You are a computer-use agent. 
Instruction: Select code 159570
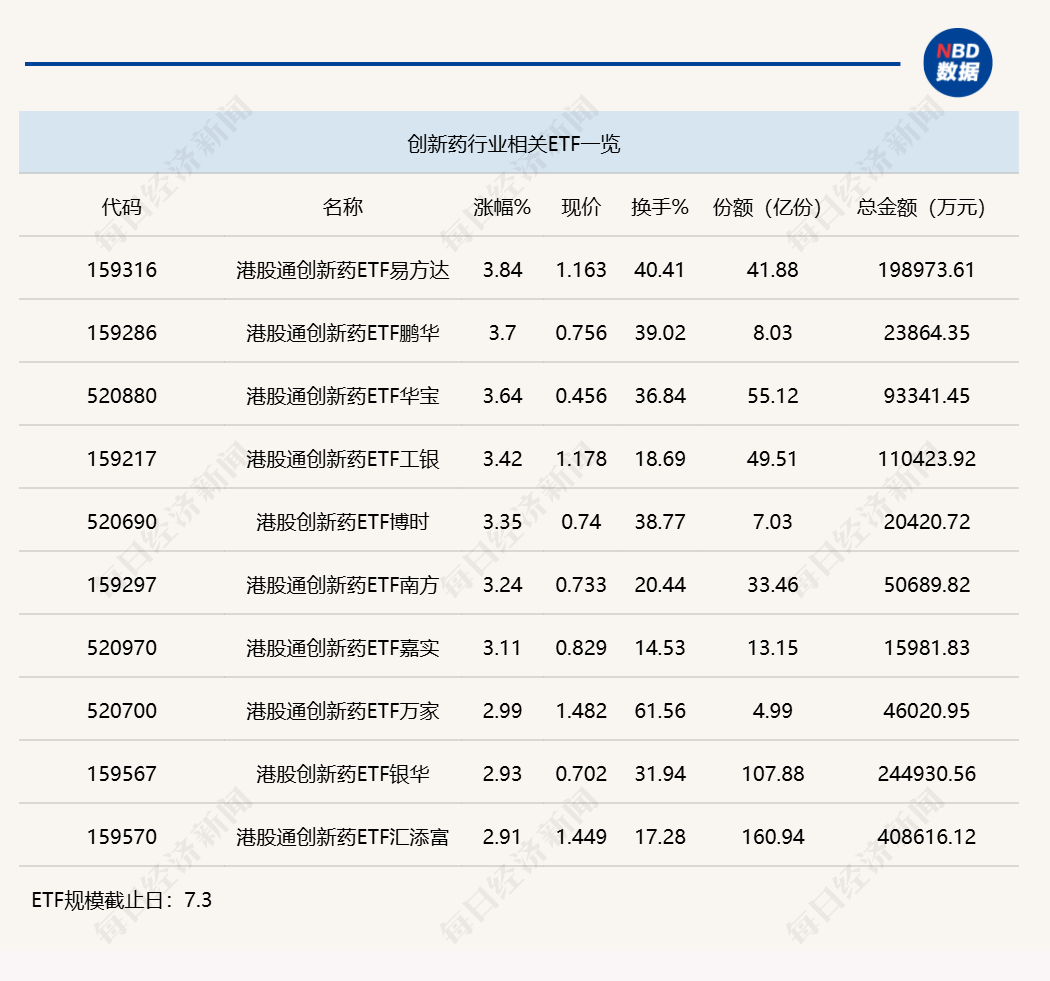pyautogui.click(x=122, y=836)
